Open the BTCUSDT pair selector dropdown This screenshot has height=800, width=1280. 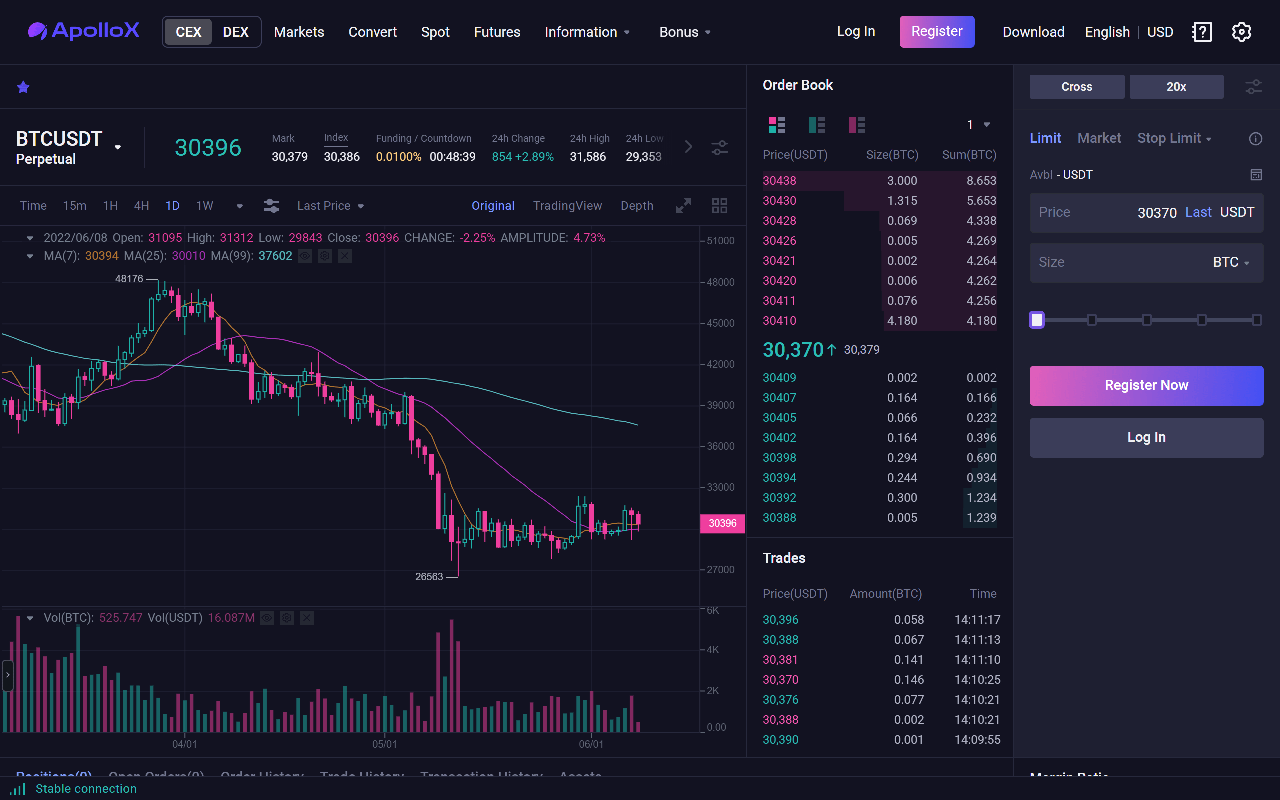click(117, 147)
